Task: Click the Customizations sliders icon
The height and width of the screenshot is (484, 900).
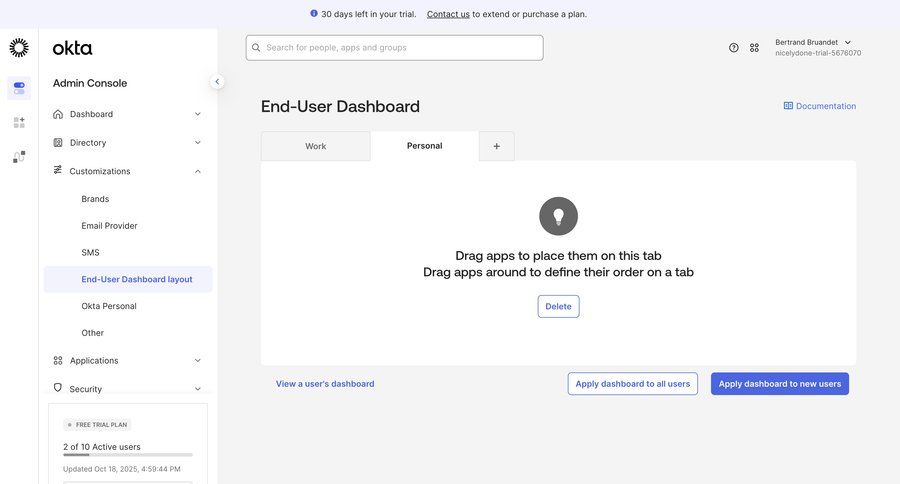Action: 57,170
